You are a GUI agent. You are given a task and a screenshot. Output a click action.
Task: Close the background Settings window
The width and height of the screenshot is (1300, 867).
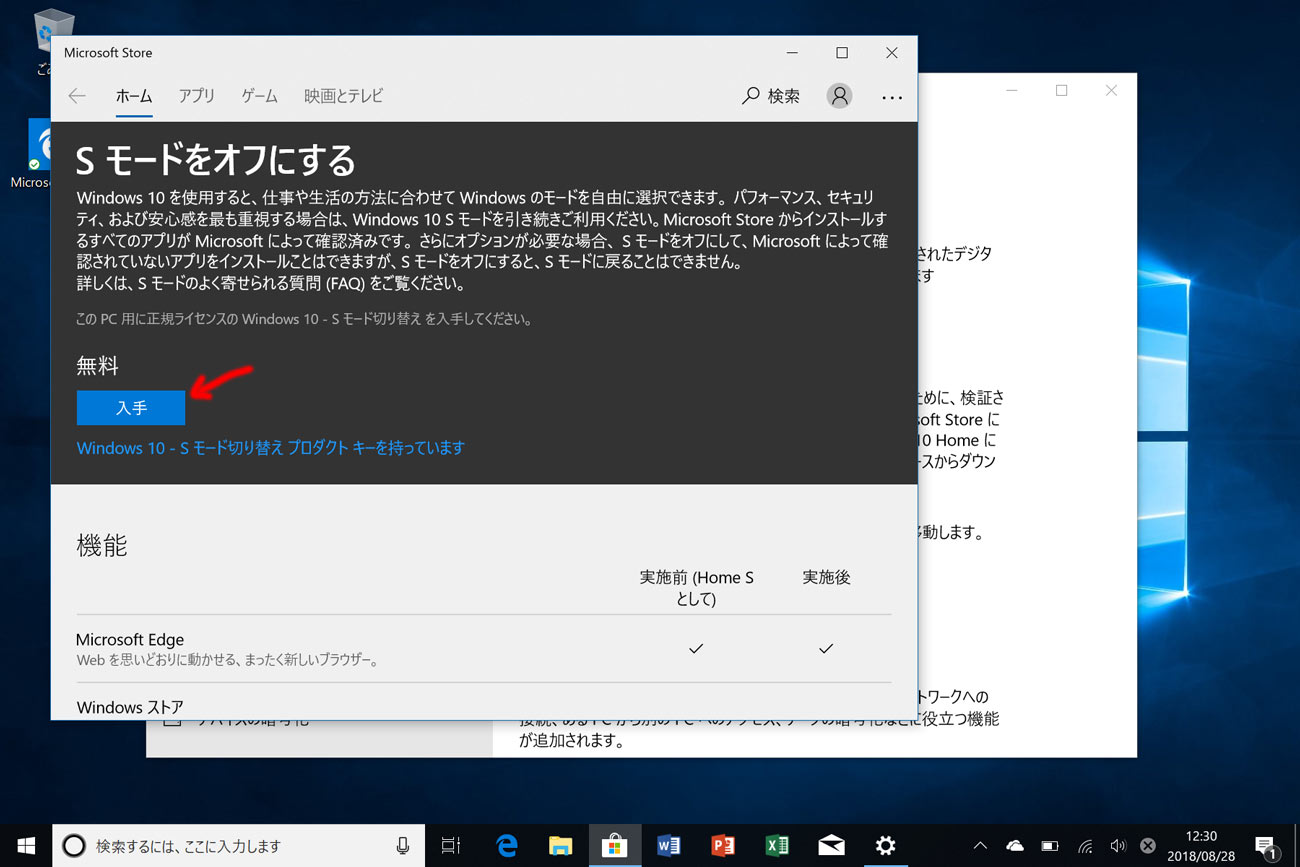[1111, 91]
